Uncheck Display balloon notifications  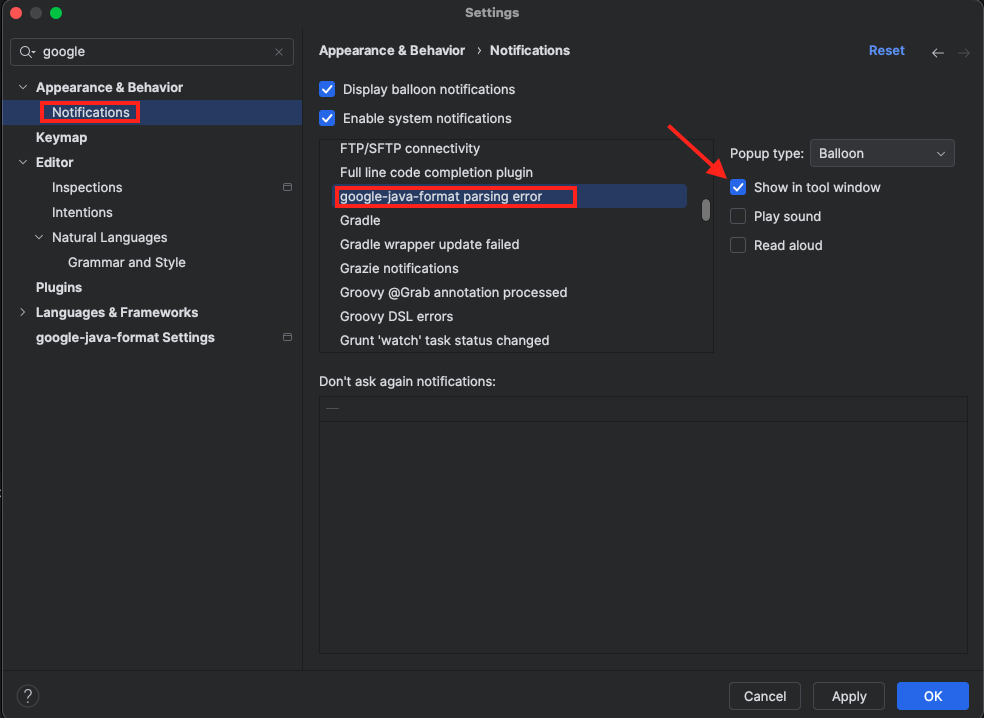coord(327,89)
